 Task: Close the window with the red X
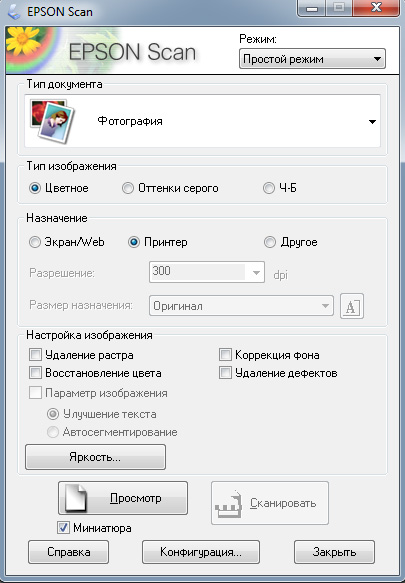[375, 8]
